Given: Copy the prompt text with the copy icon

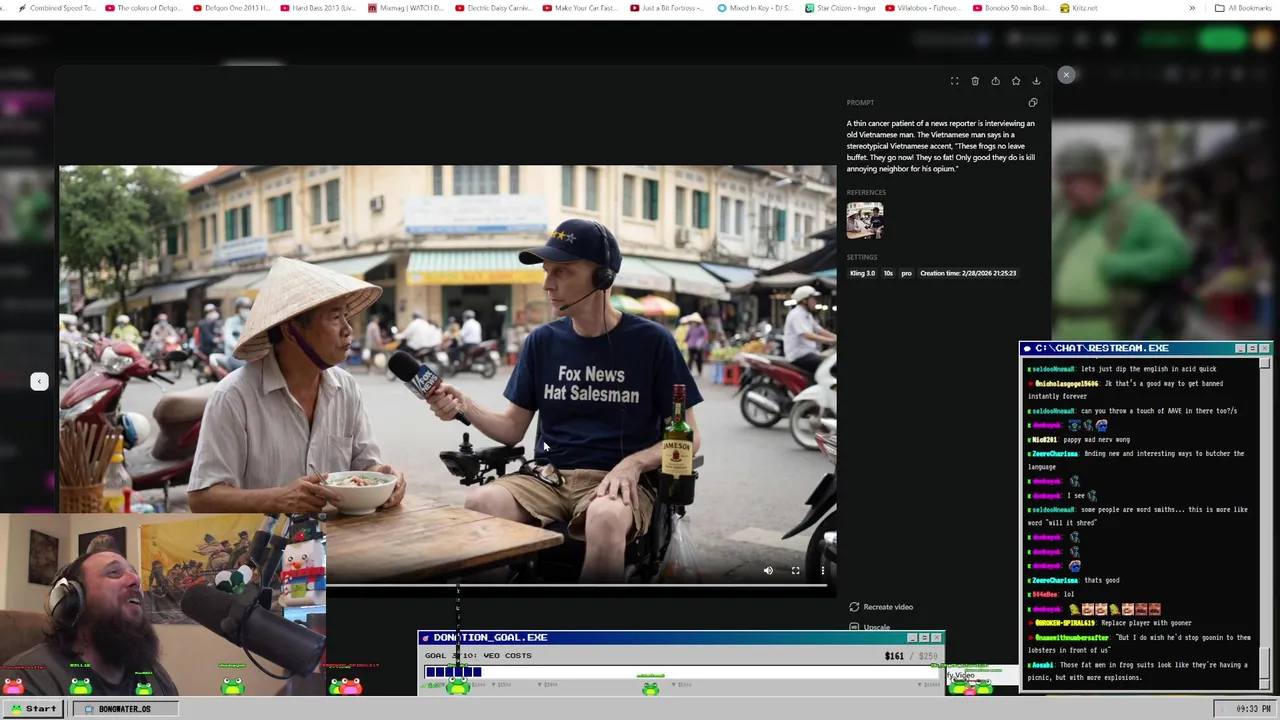Looking at the screenshot, I should [1033, 102].
